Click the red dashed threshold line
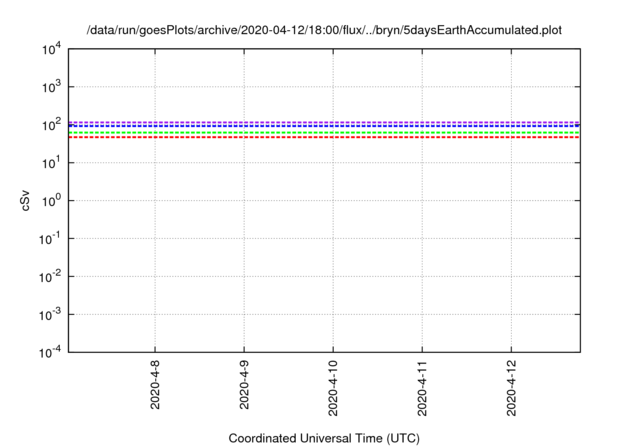Screen dimensions: 640x448 [x=324, y=138]
